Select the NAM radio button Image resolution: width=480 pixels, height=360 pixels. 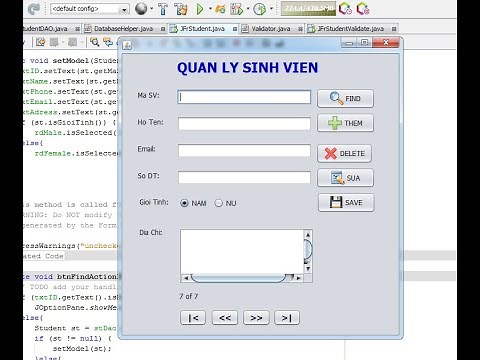(x=193, y=203)
